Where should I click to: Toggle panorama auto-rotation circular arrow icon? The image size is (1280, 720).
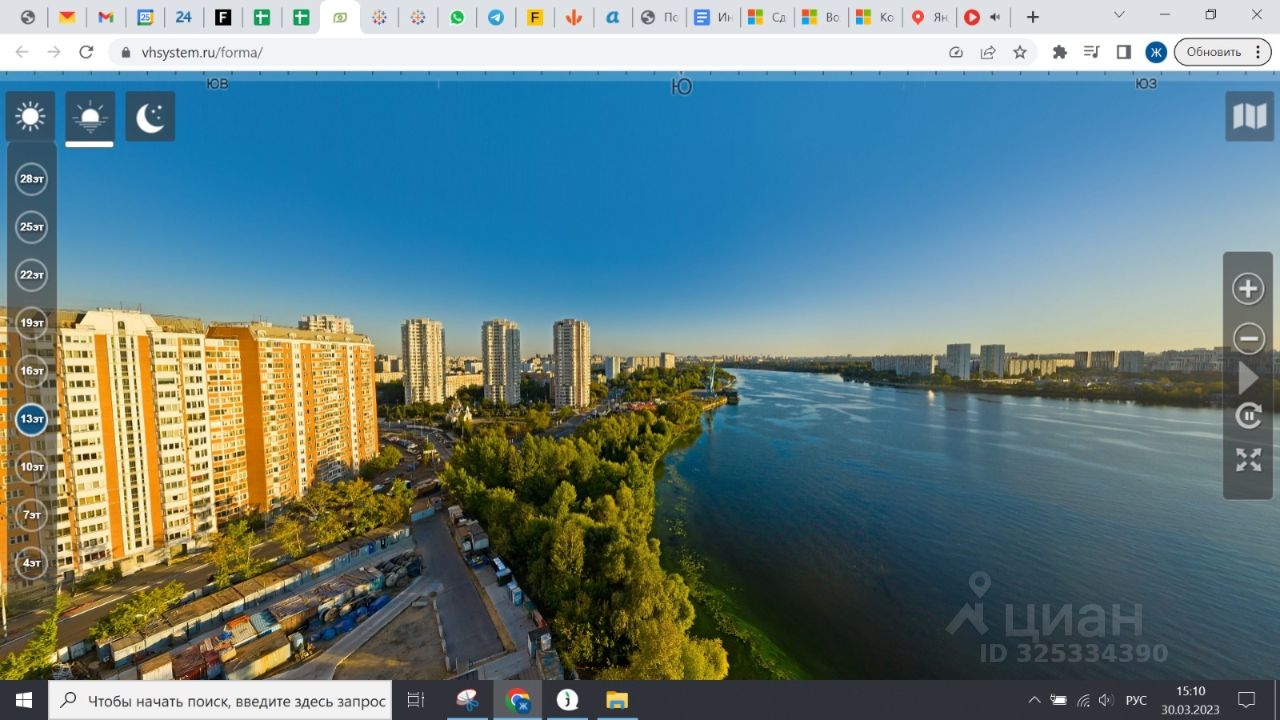click(x=1248, y=416)
